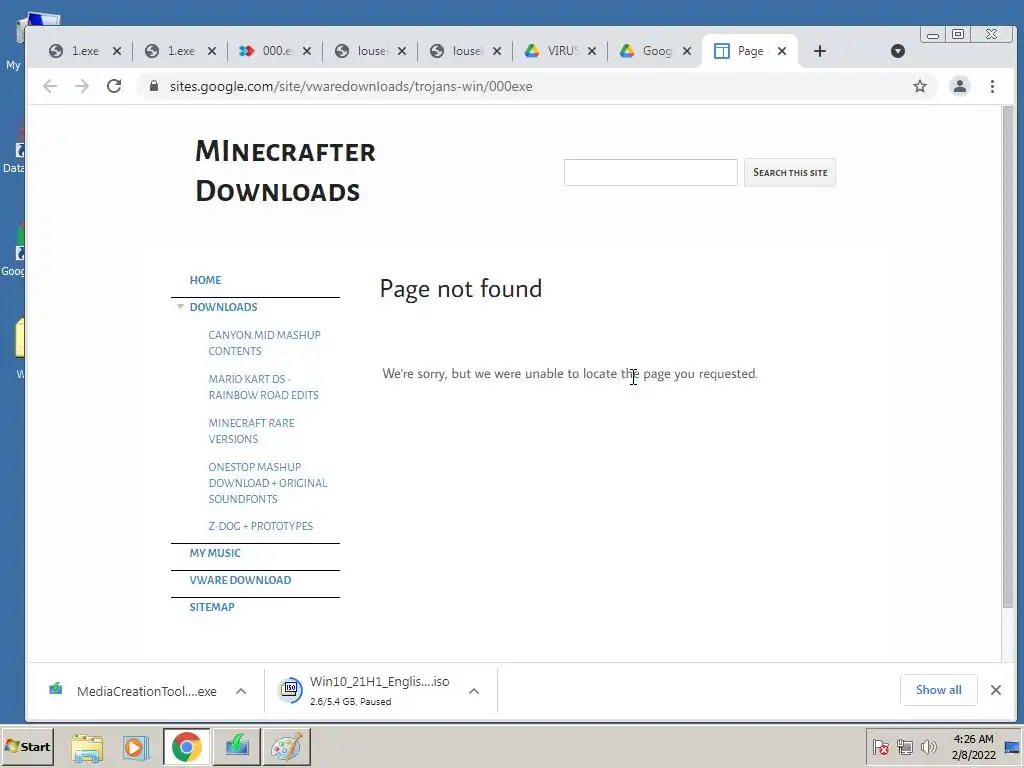Open the Paint taskbar icon

[287, 747]
